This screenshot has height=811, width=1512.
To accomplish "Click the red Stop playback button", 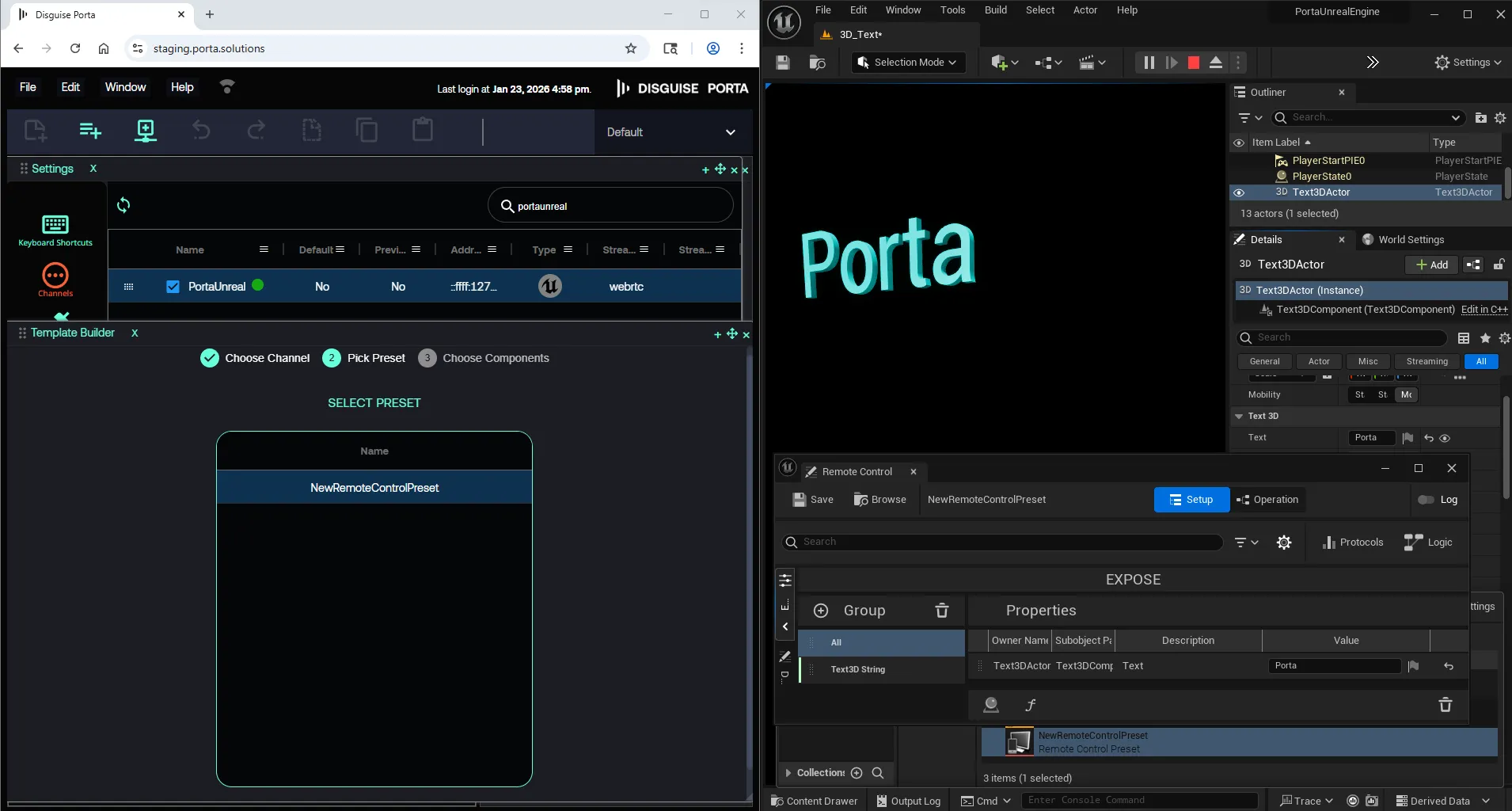I will click(1192, 62).
